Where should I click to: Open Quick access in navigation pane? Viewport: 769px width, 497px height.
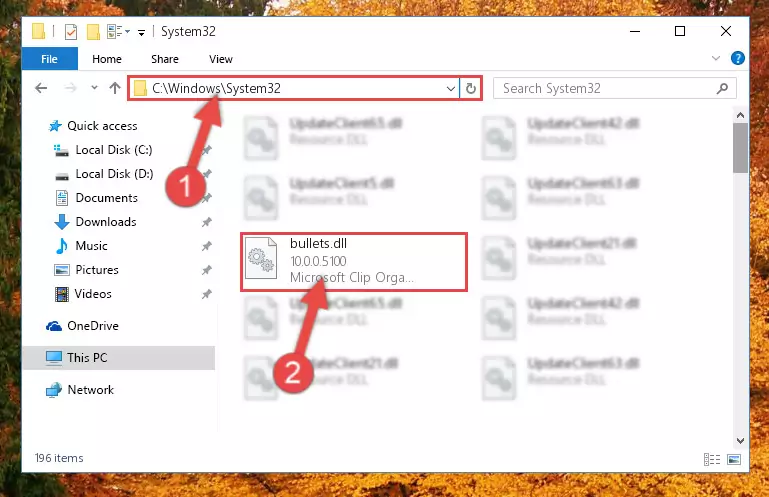click(x=93, y=126)
